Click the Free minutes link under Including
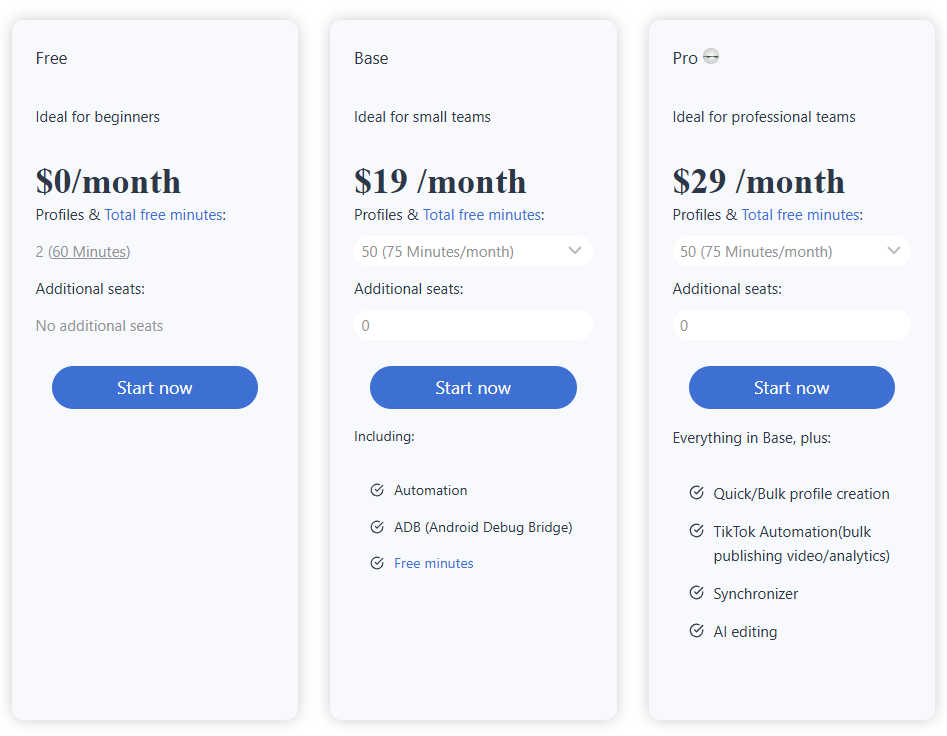947x736 pixels. [x=434, y=563]
